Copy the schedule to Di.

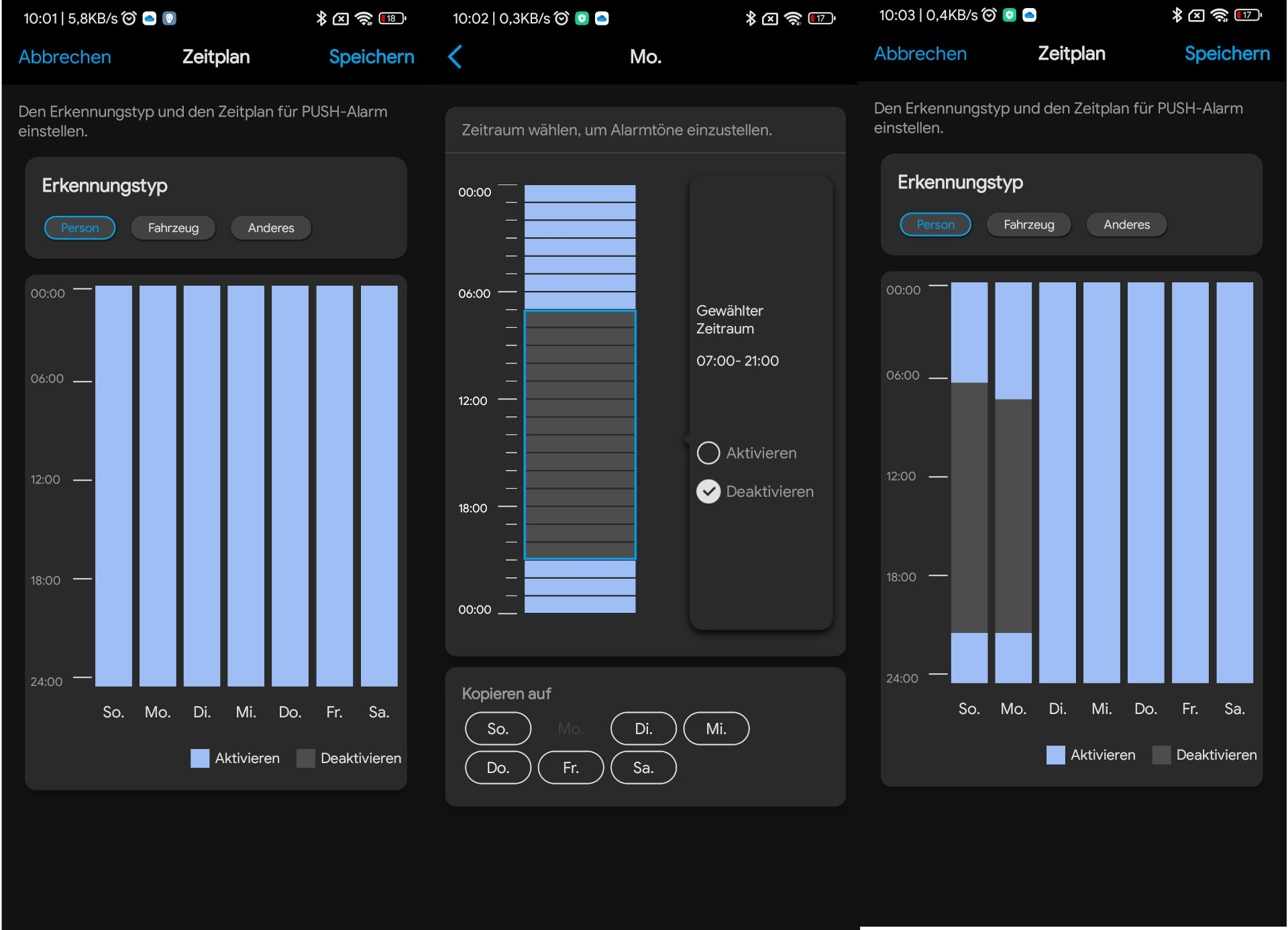643,729
